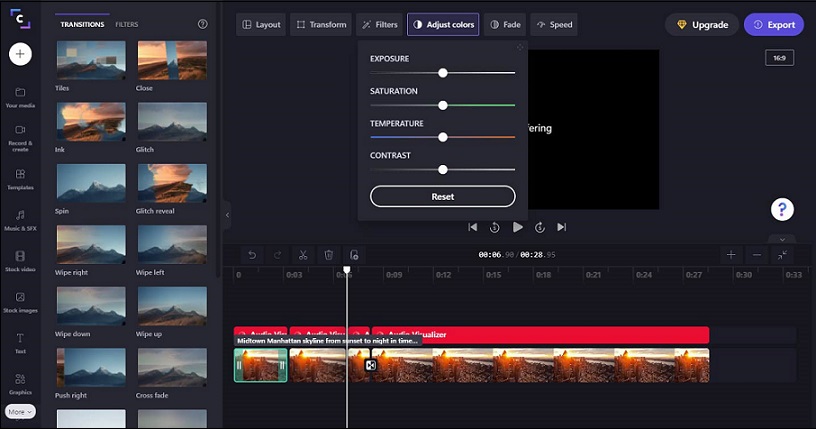
Task: Click the transition icon between video clips
Action: click(371, 365)
